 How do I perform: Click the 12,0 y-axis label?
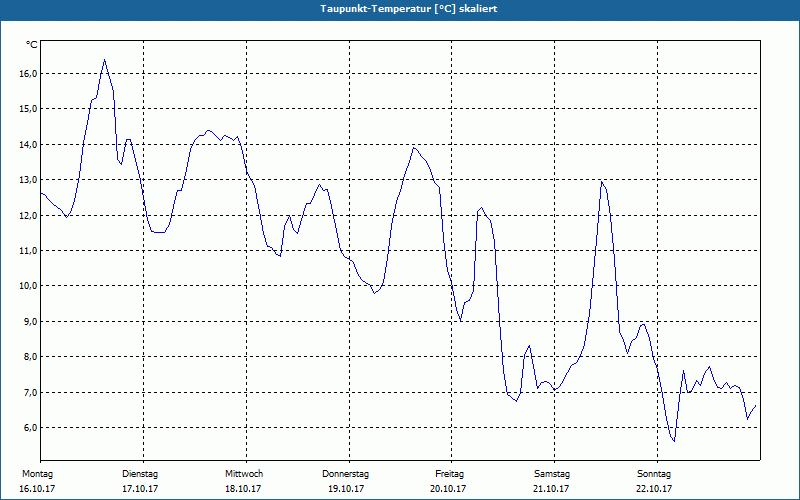[29, 215]
